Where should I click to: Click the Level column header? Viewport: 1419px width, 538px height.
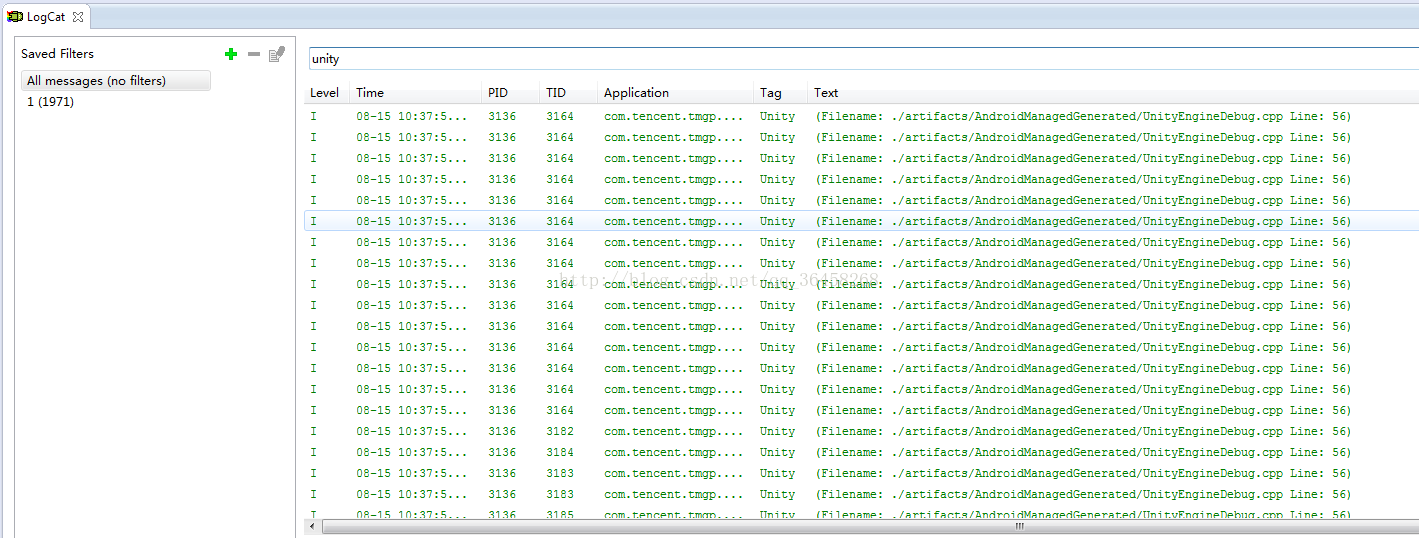tap(325, 93)
